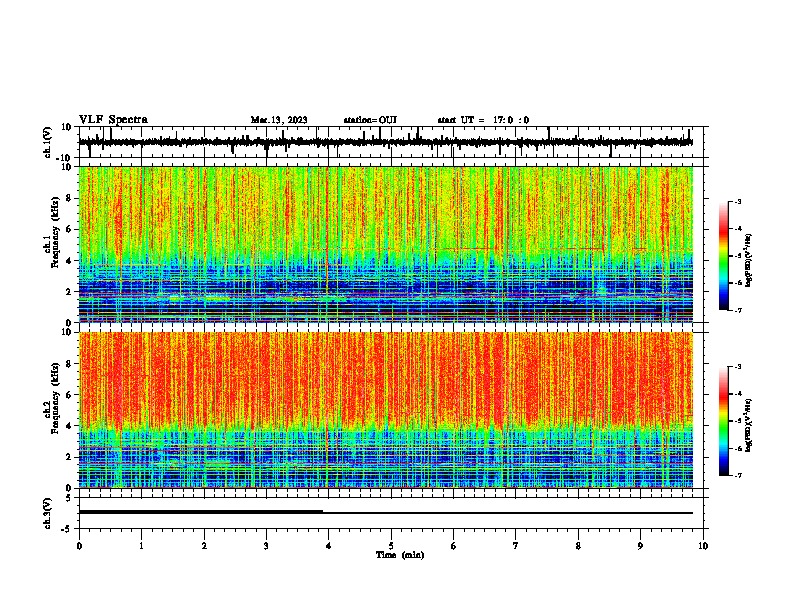Click the "-3" tick on ch.1 colorbar

pyautogui.click(x=737, y=202)
